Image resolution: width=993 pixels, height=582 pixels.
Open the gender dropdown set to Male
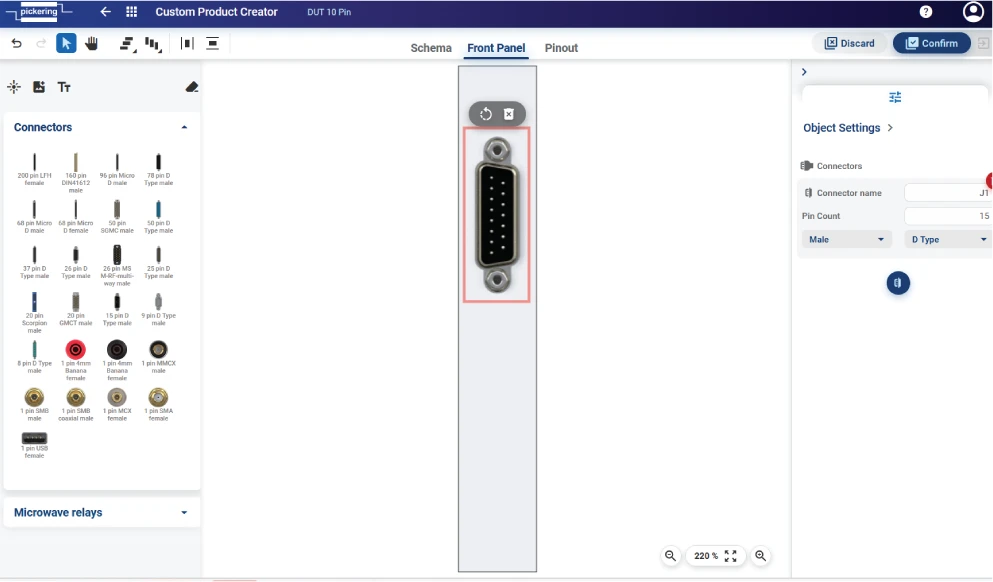click(x=846, y=239)
